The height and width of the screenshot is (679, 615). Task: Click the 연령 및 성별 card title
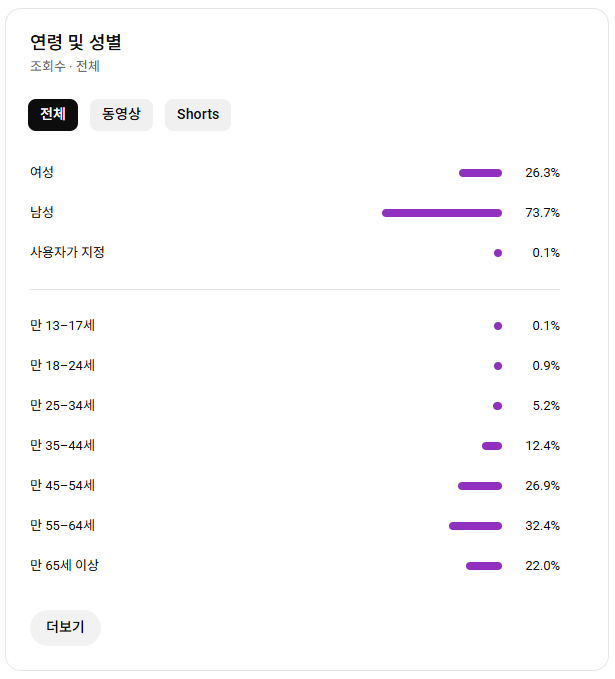(x=76, y=42)
